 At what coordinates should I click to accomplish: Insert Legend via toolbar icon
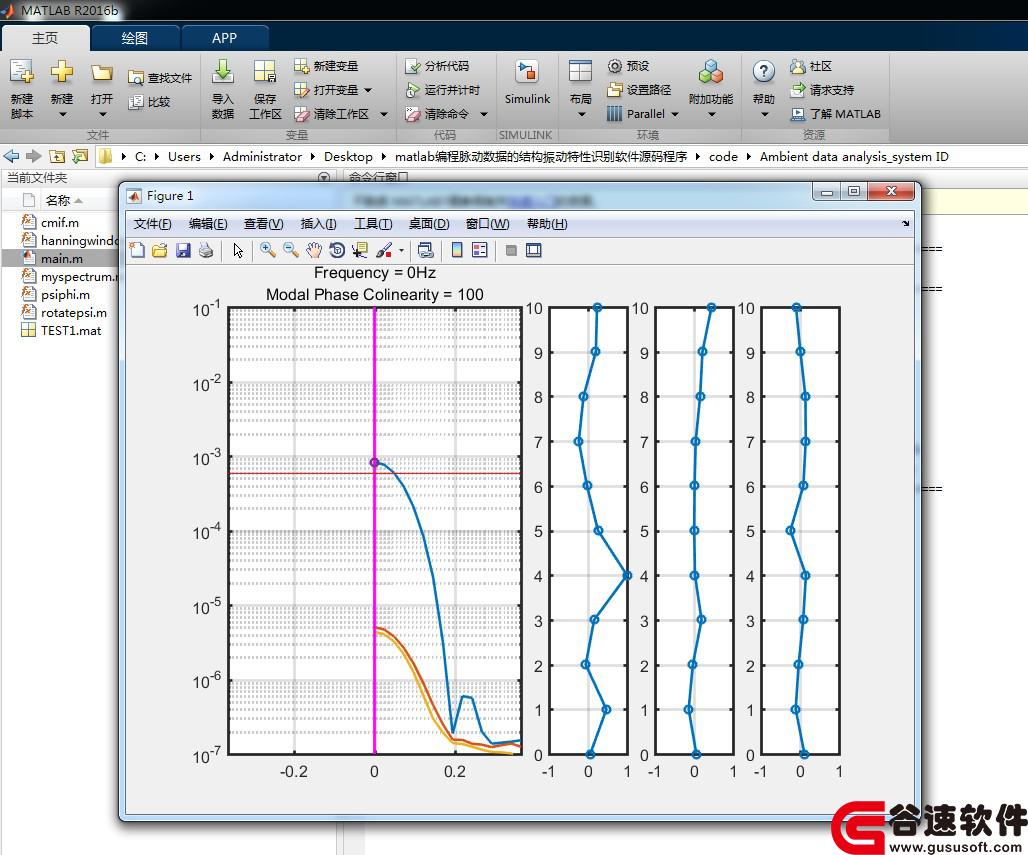480,250
